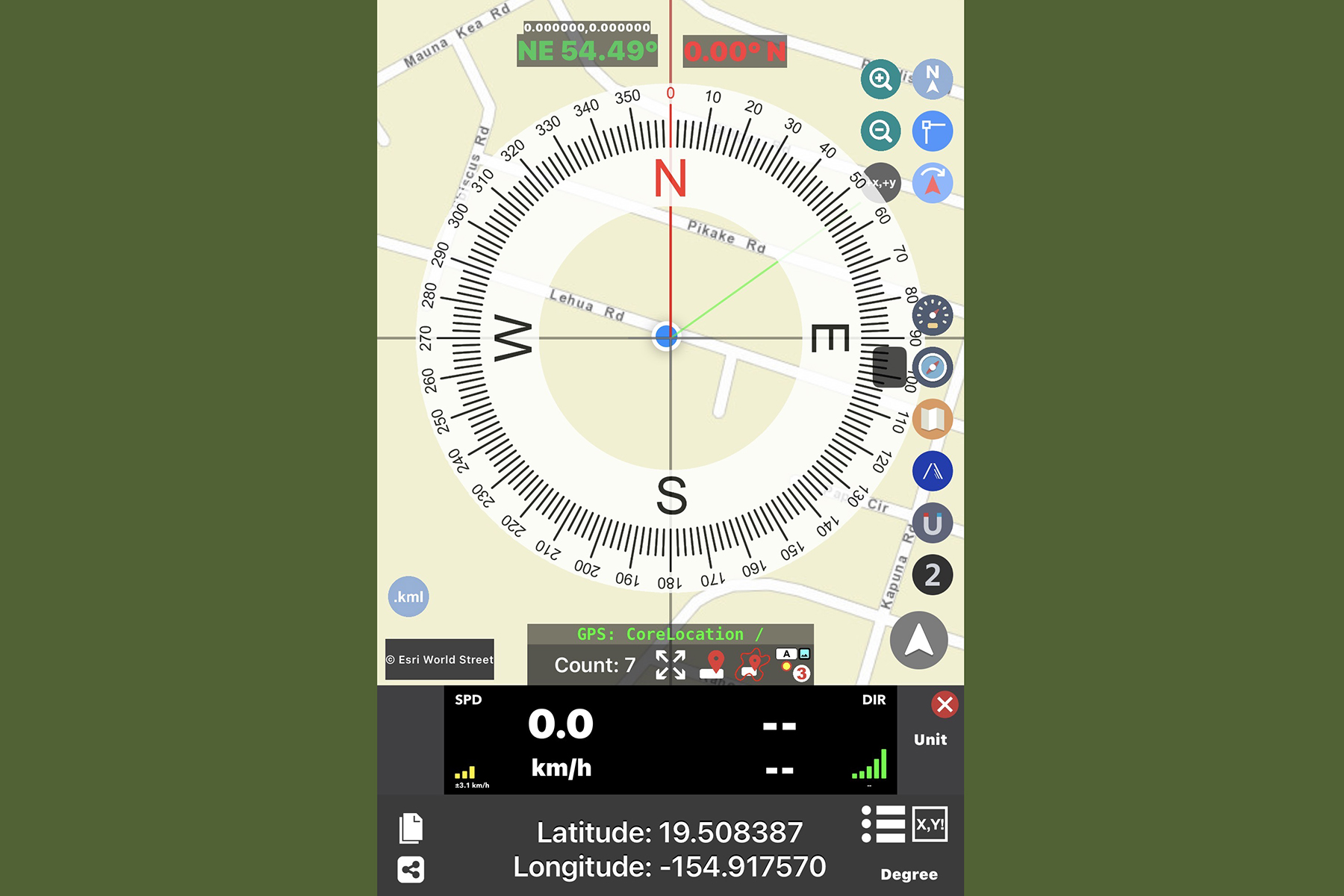Share the location with the share icon
The height and width of the screenshot is (896, 1344).
click(x=411, y=869)
